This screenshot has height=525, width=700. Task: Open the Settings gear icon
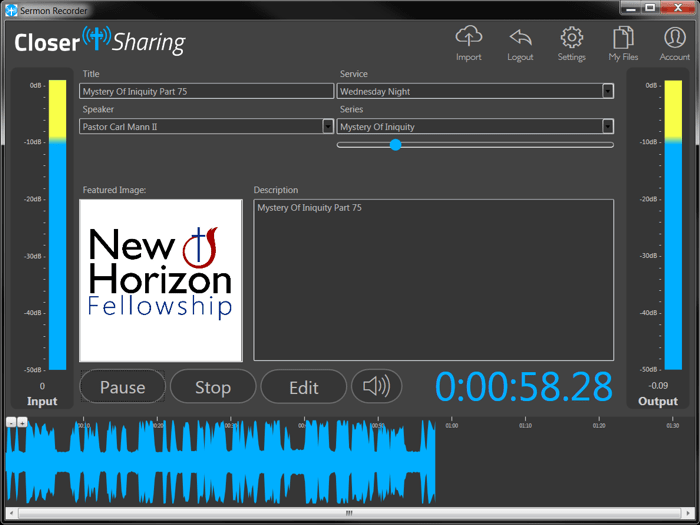571,38
